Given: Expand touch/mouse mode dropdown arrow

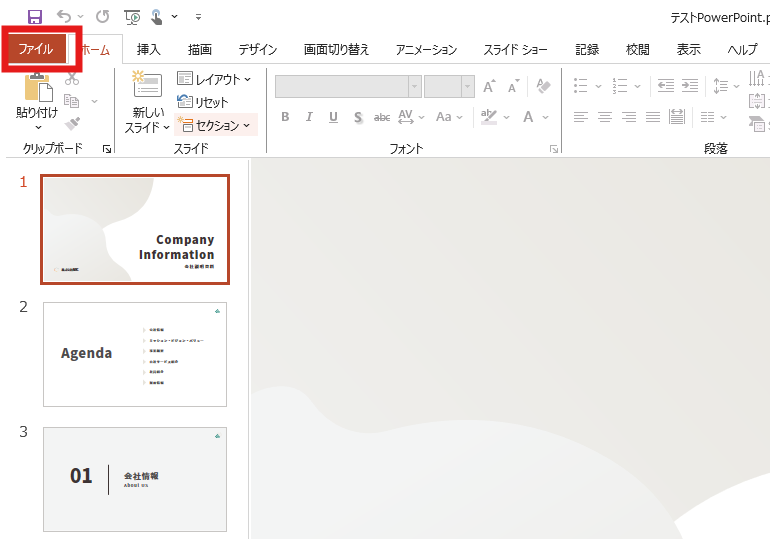Looking at the screenshot, I should coord(174,17).
